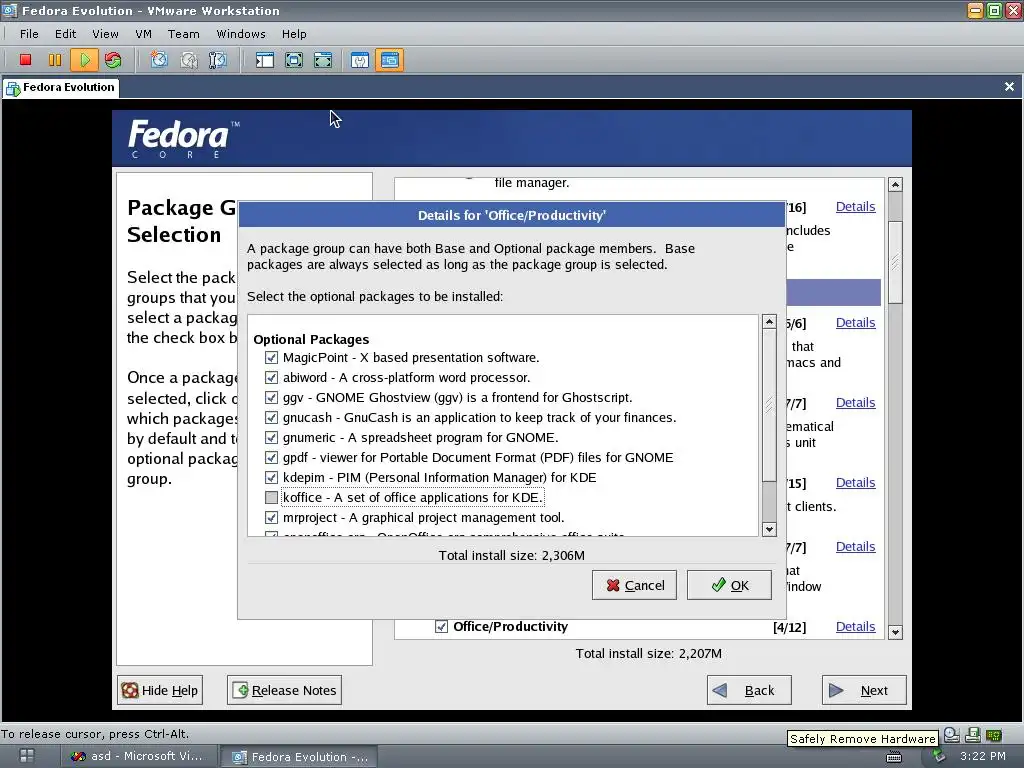Click the Hide Help lifebuoy icon
The width and height of the screenshot is (1024, 768).
(x=130, y=690)
